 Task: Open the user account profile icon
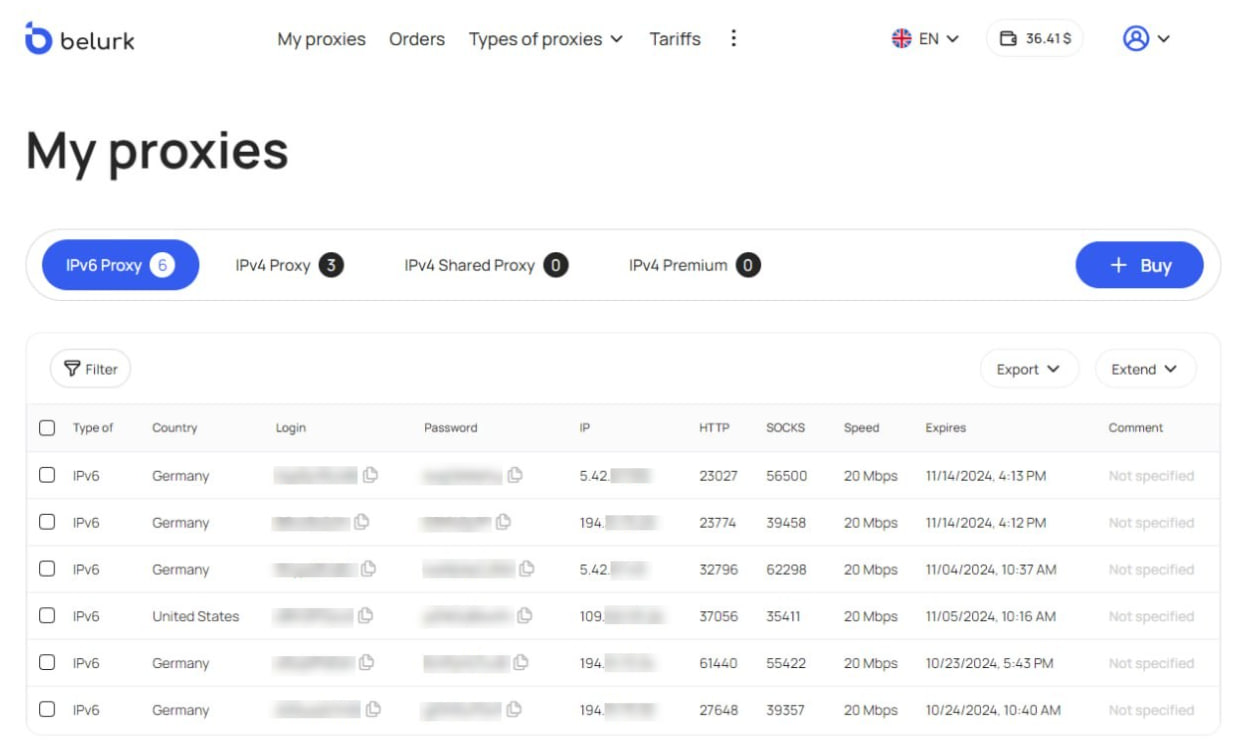1135,39
